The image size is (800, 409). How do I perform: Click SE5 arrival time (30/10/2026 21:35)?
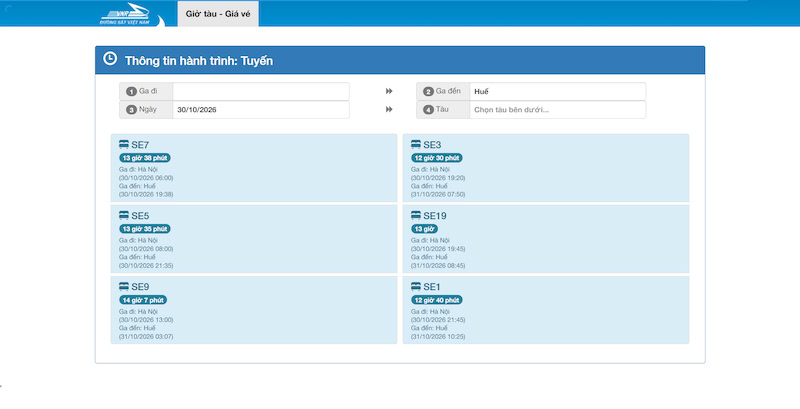(146, 266)
